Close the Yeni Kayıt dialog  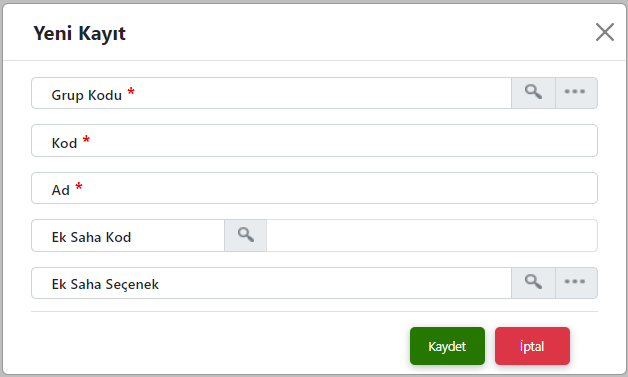point(605,32)
